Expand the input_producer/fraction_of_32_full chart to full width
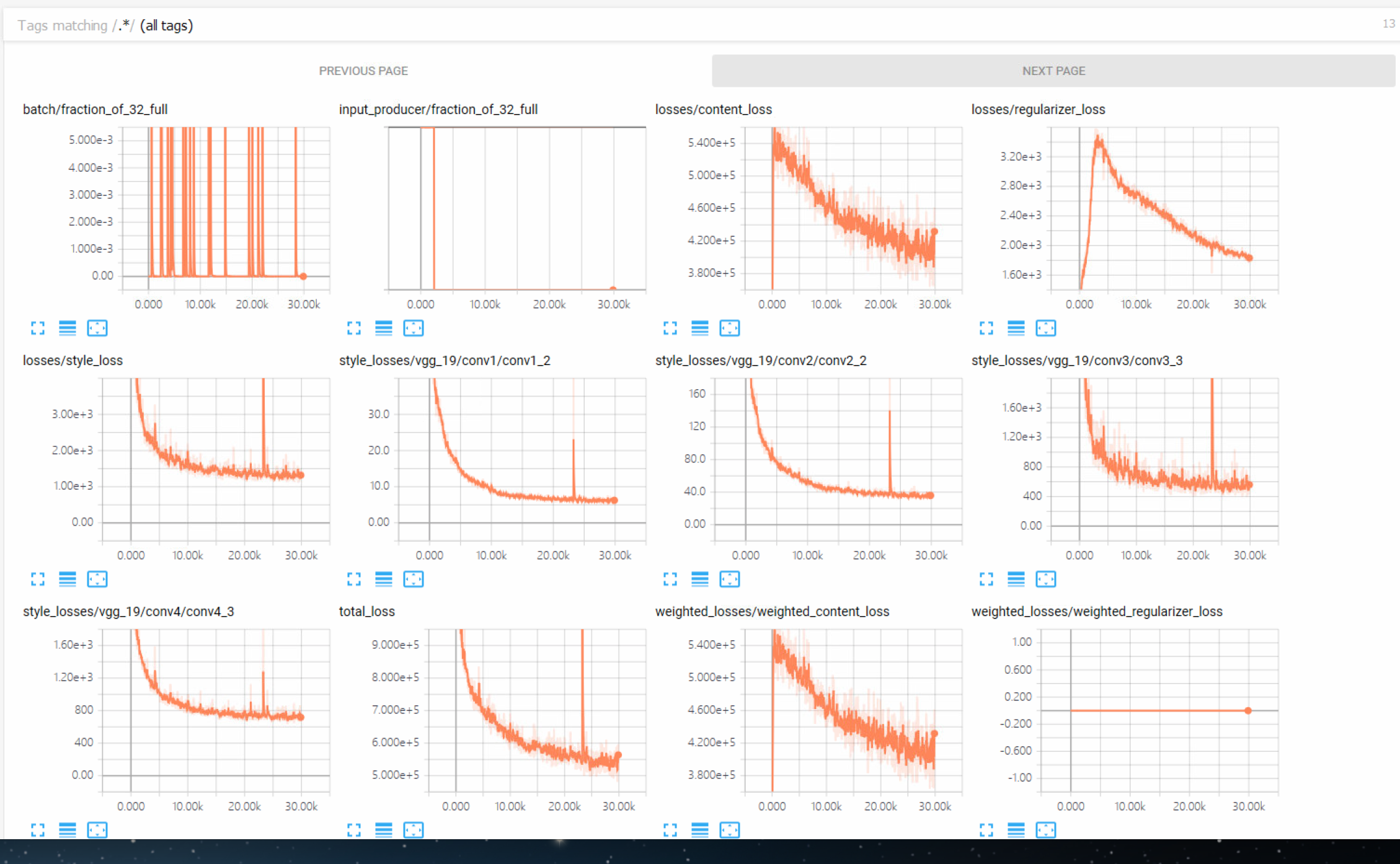This screenshot has width=1400, height=864. coord(354,328)
